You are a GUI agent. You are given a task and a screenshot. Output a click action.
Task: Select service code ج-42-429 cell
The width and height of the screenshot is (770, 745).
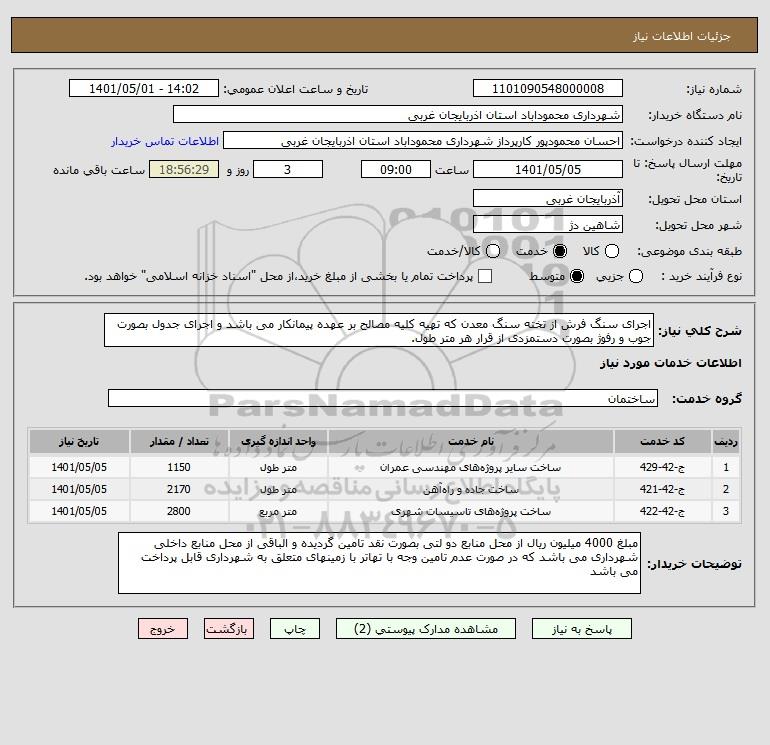tap(662, 467)
